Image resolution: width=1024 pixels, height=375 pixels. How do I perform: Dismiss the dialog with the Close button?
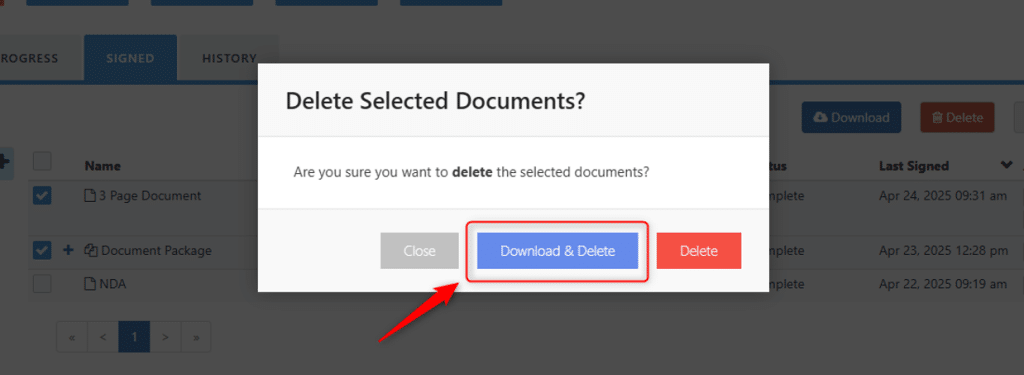[x=419, y=251]
